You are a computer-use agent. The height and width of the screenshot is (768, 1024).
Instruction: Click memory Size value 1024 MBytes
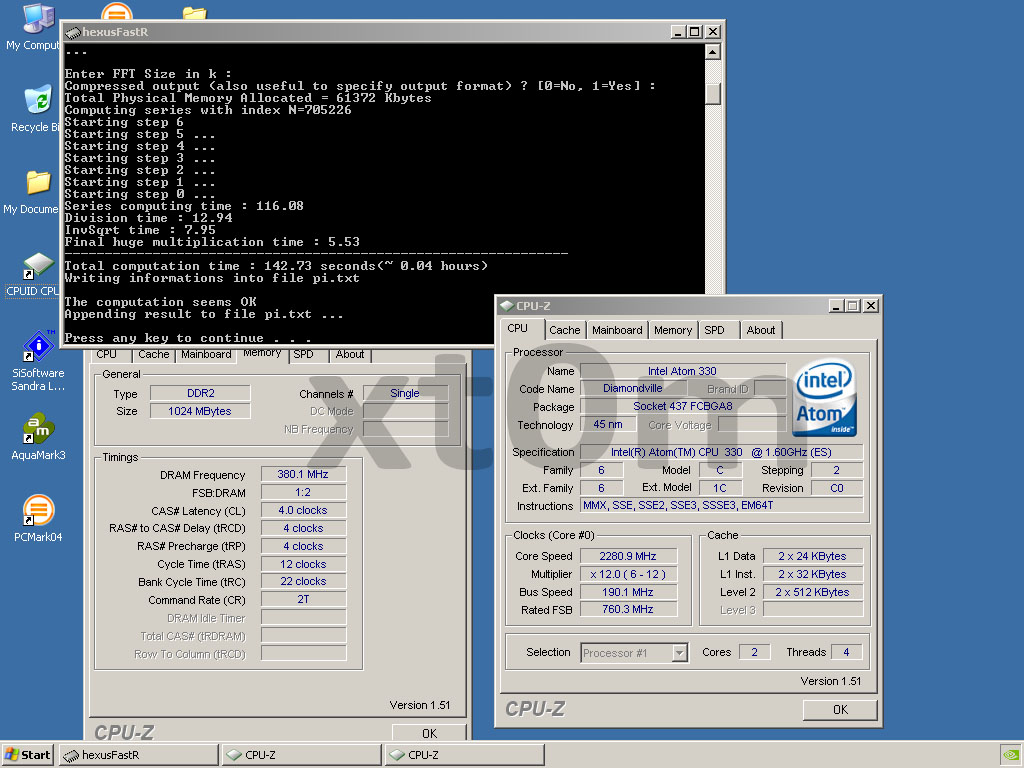pos(200,411)
